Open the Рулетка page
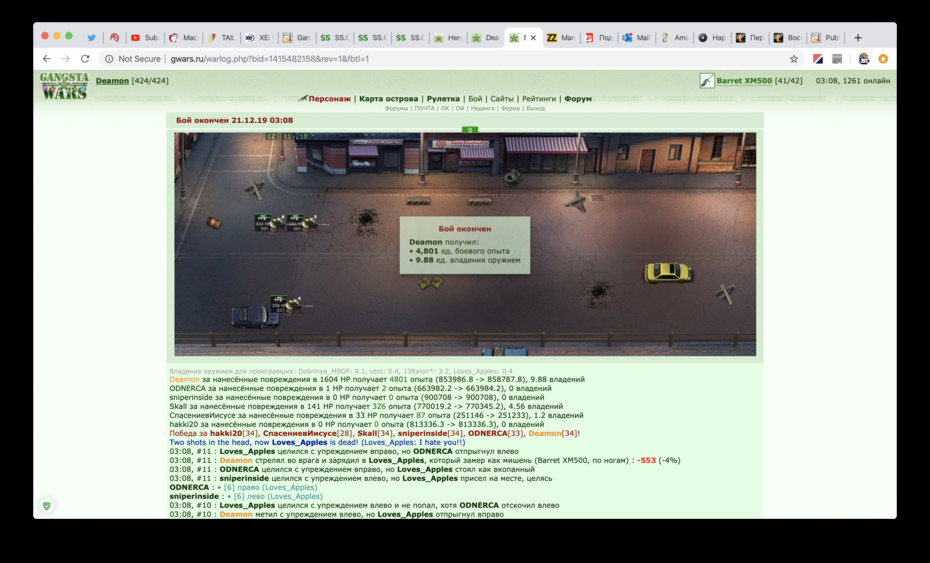The image size is (930, 563). pos(443,98)
